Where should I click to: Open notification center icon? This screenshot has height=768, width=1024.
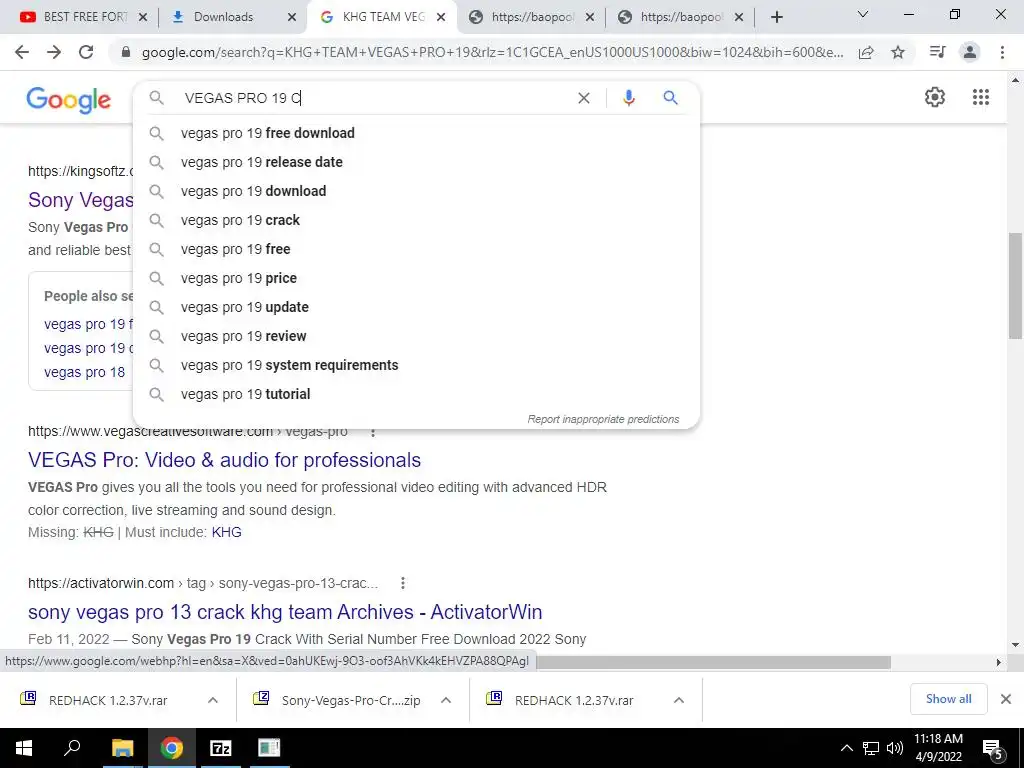tap(992, 748)
